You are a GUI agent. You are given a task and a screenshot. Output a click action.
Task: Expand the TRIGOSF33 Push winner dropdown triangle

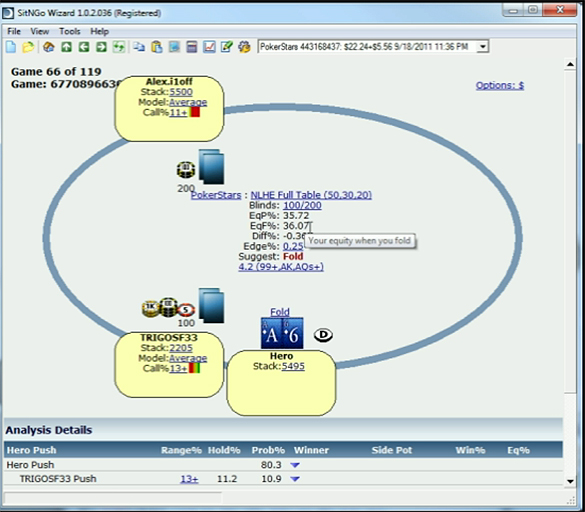[295, 479]
